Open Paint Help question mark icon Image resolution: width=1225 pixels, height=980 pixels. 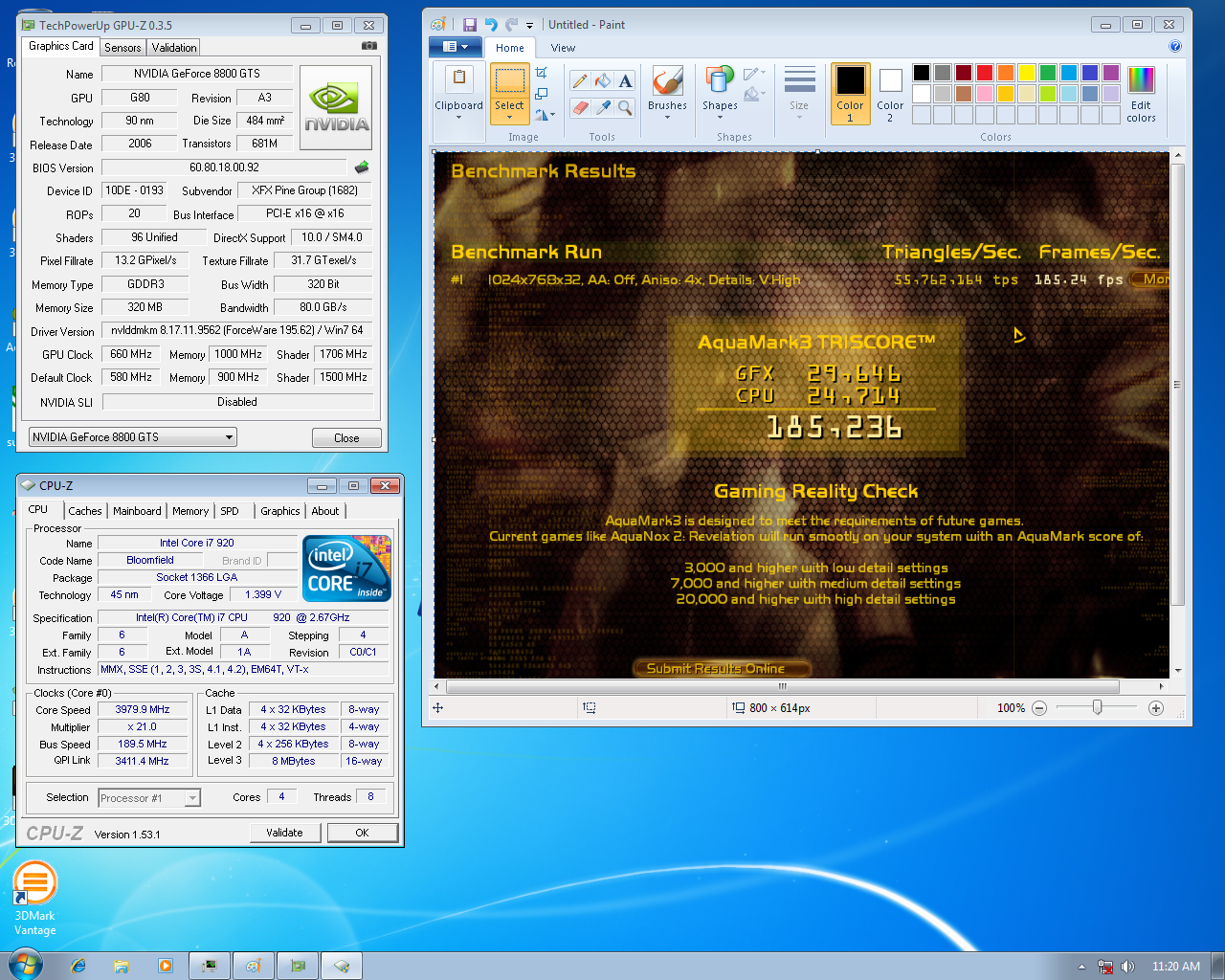click(x=1175, y=46)
